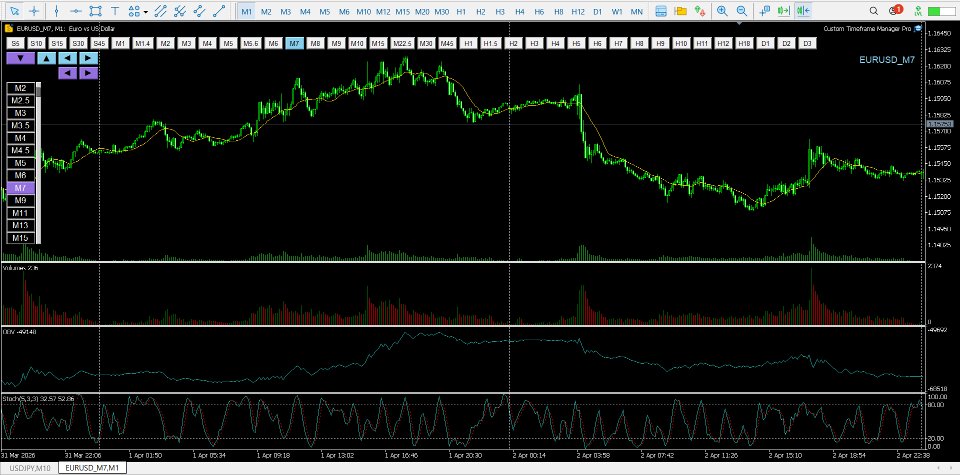The image size is (960, 475).
Task: Switch to M12 in top toolbar
Action: [383, 11]
